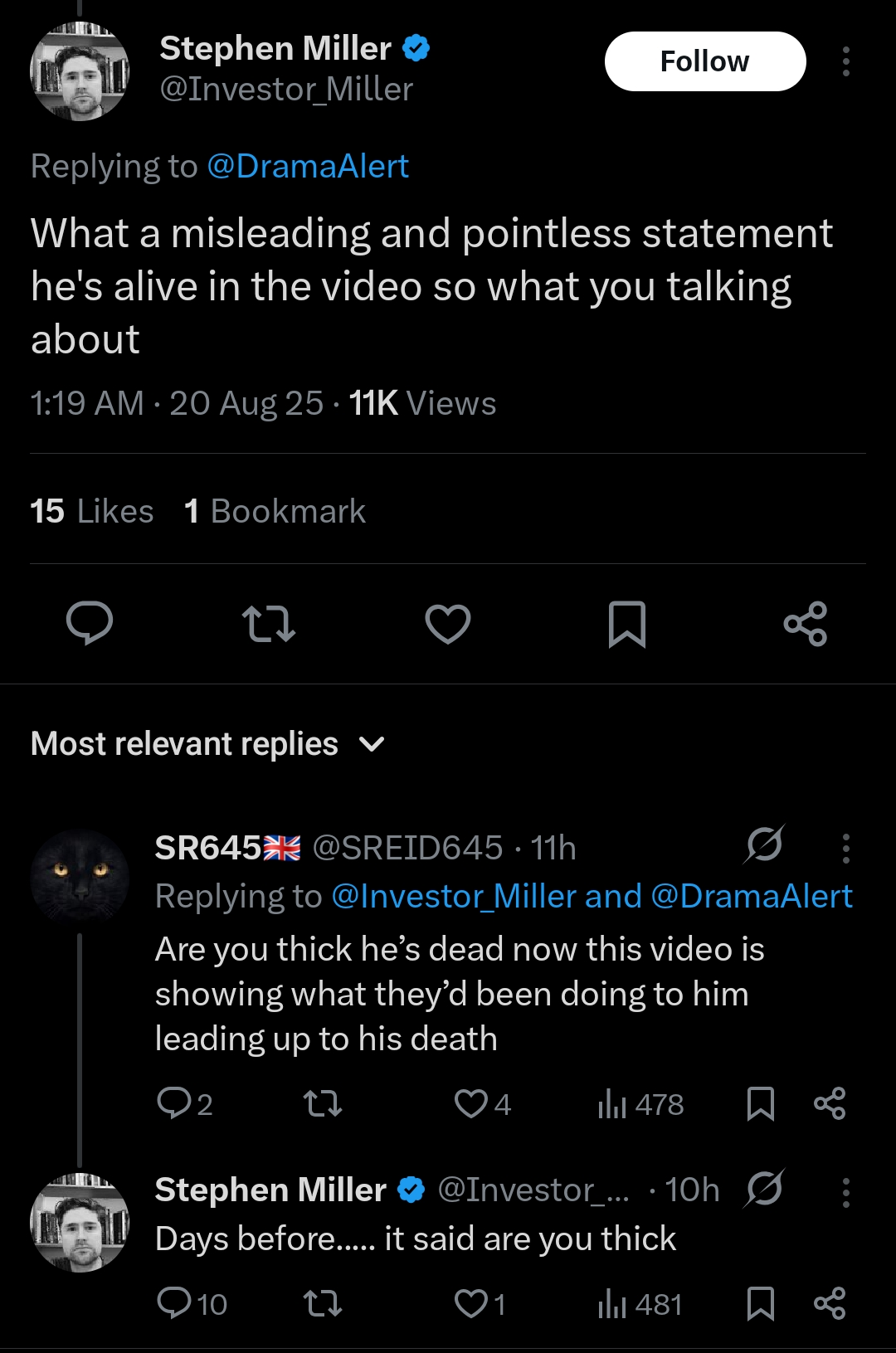The width and height of the screenshot is (896, 1353).
Task: Reply to SR645's comment
Action: tap(175, 1103)
